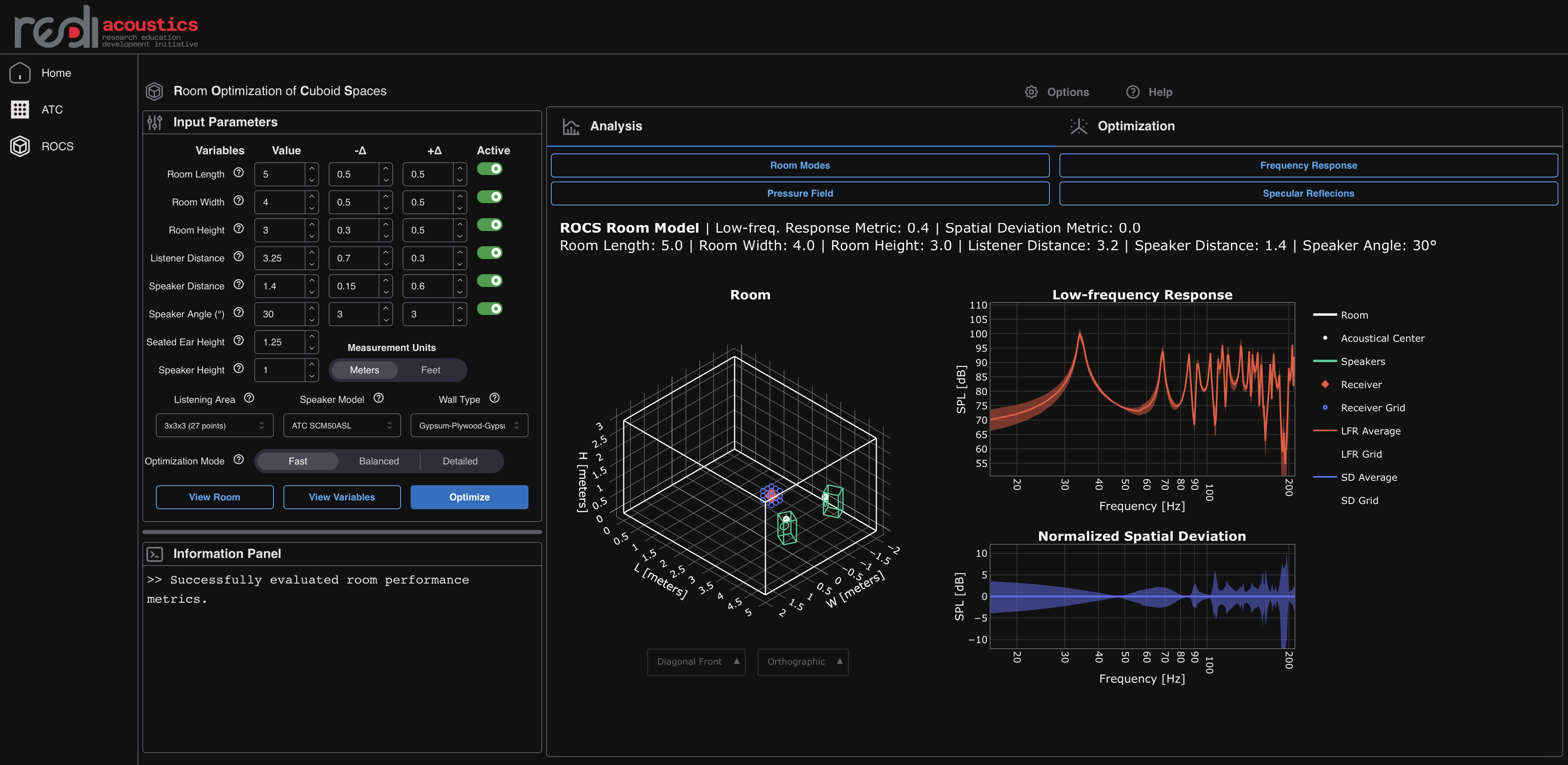
Task: Select the Analysis tab
Action: (x=615, y=126)
